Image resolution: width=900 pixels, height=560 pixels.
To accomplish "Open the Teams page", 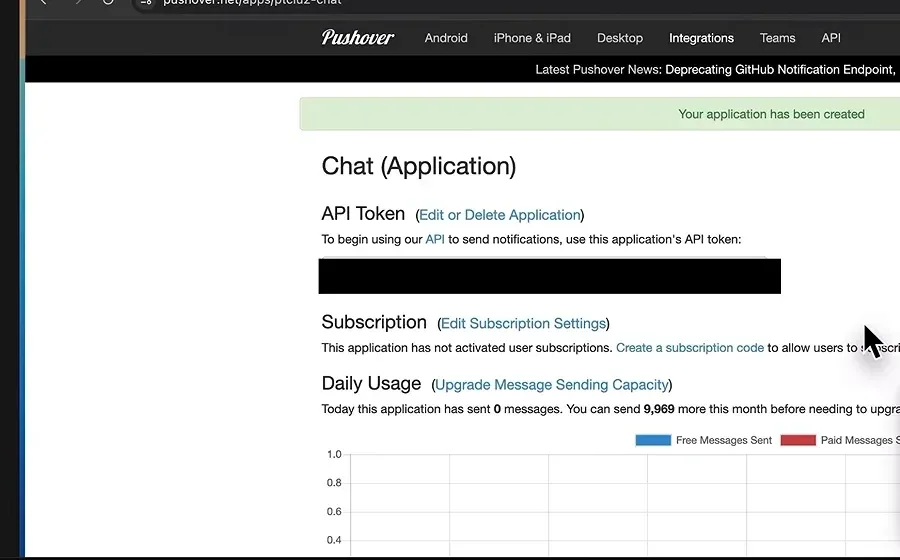I will pos(777,38).
